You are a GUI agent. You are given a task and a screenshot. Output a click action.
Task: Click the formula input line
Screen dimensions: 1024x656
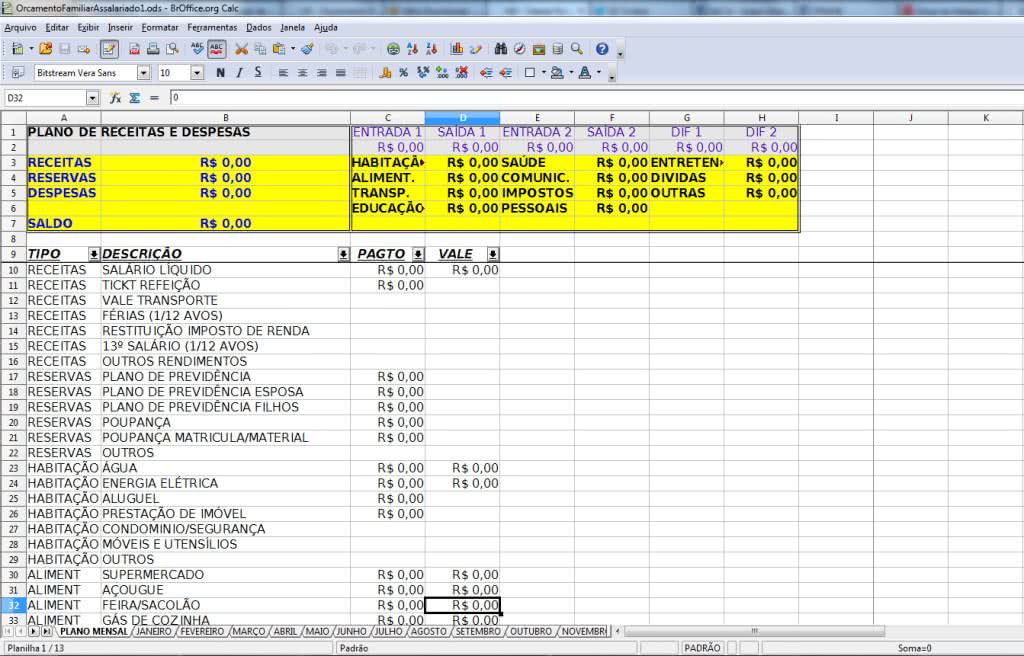[590, 98]
